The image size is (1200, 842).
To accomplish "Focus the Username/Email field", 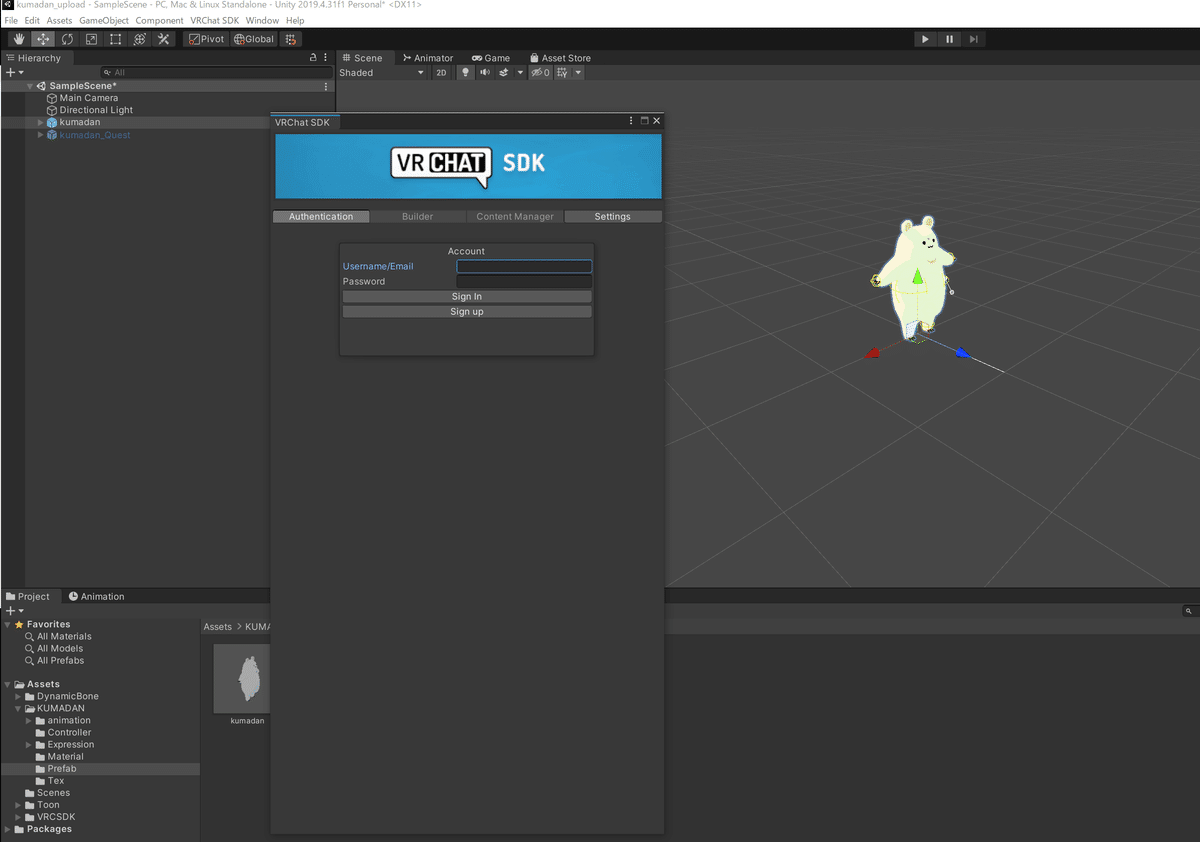I will [524, 266].
